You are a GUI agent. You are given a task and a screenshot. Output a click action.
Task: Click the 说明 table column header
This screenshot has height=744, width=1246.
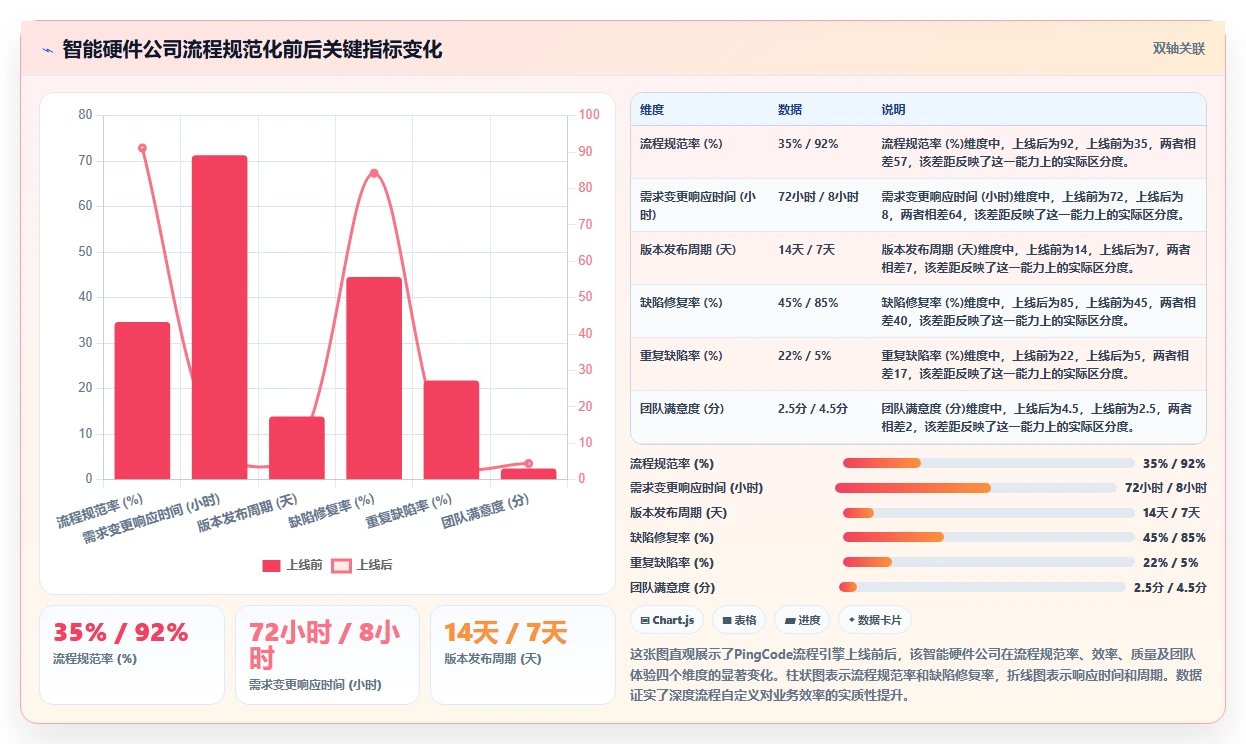893,109
